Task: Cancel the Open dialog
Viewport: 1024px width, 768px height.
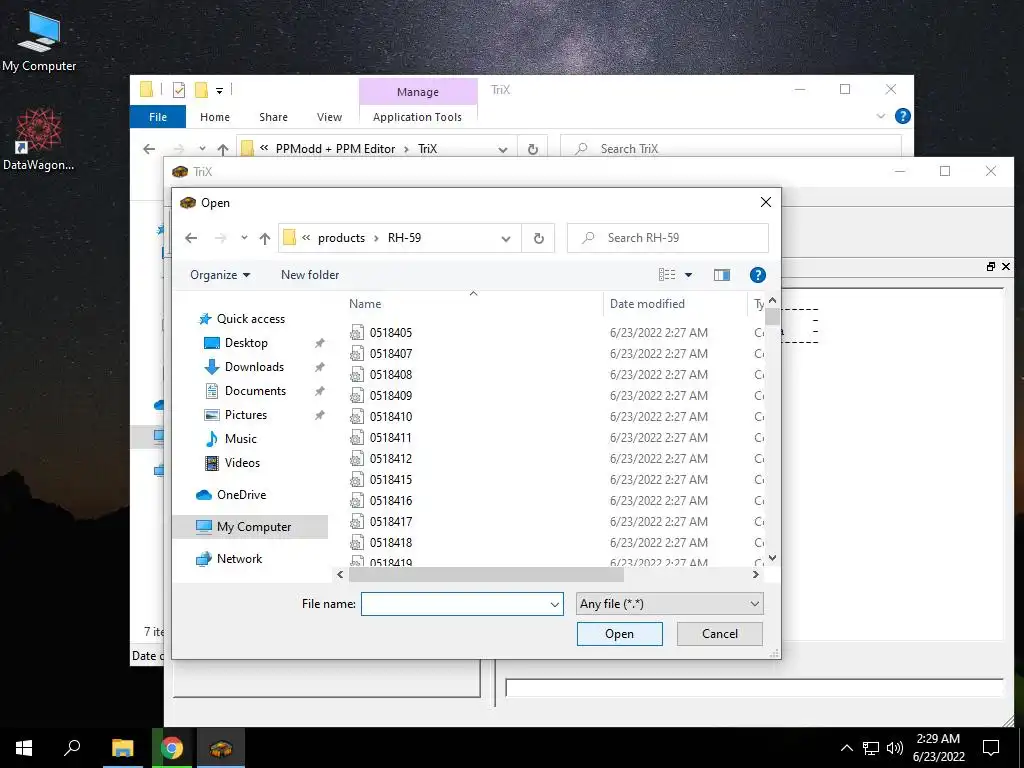Action: point(720,633)
